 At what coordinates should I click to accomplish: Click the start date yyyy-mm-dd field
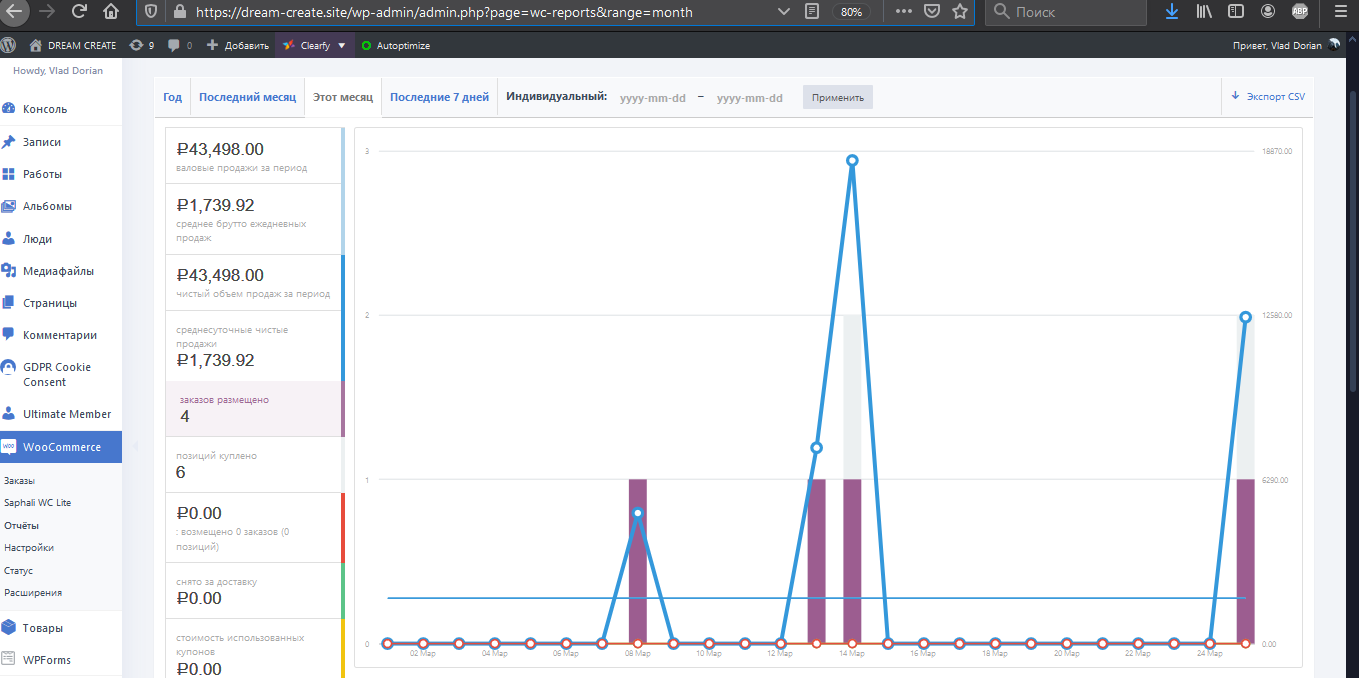click(653, 98)
